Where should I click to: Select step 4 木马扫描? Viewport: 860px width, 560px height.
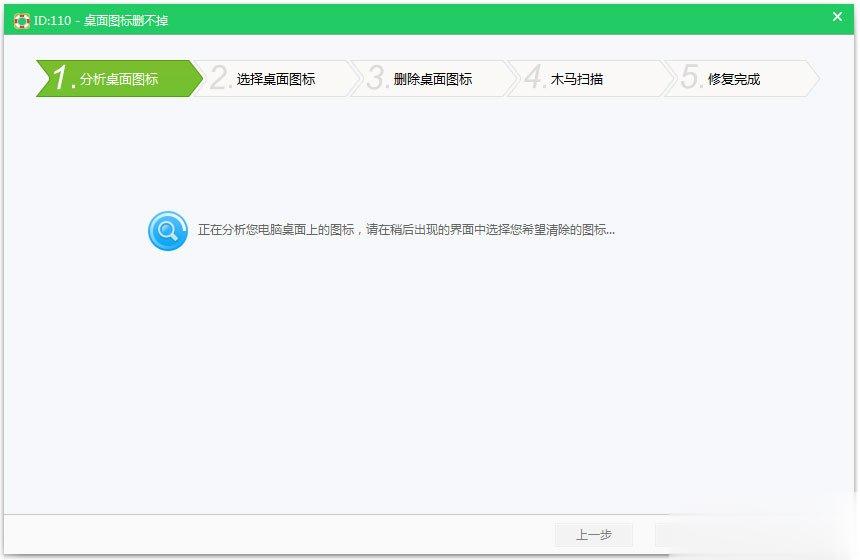(x=590, y=78)
